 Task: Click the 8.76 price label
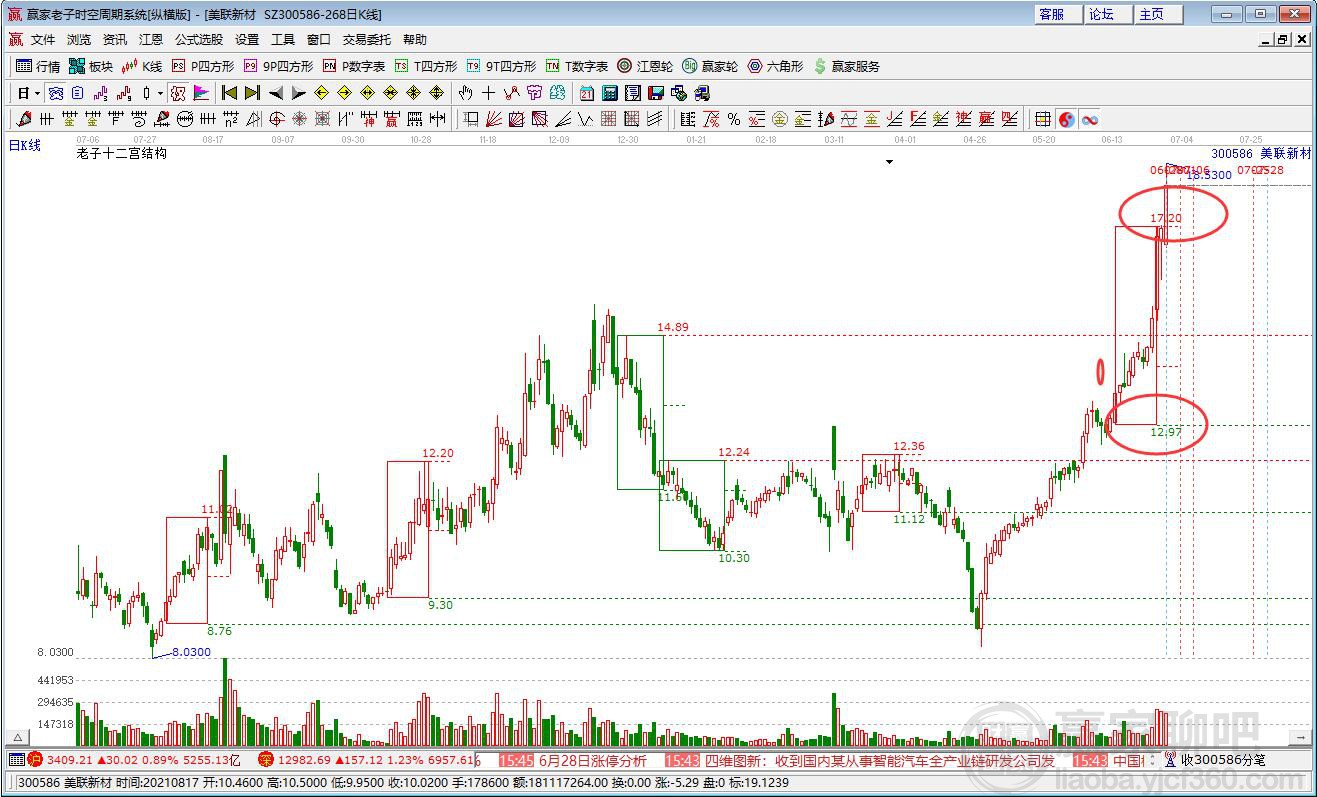coord(220,631)
